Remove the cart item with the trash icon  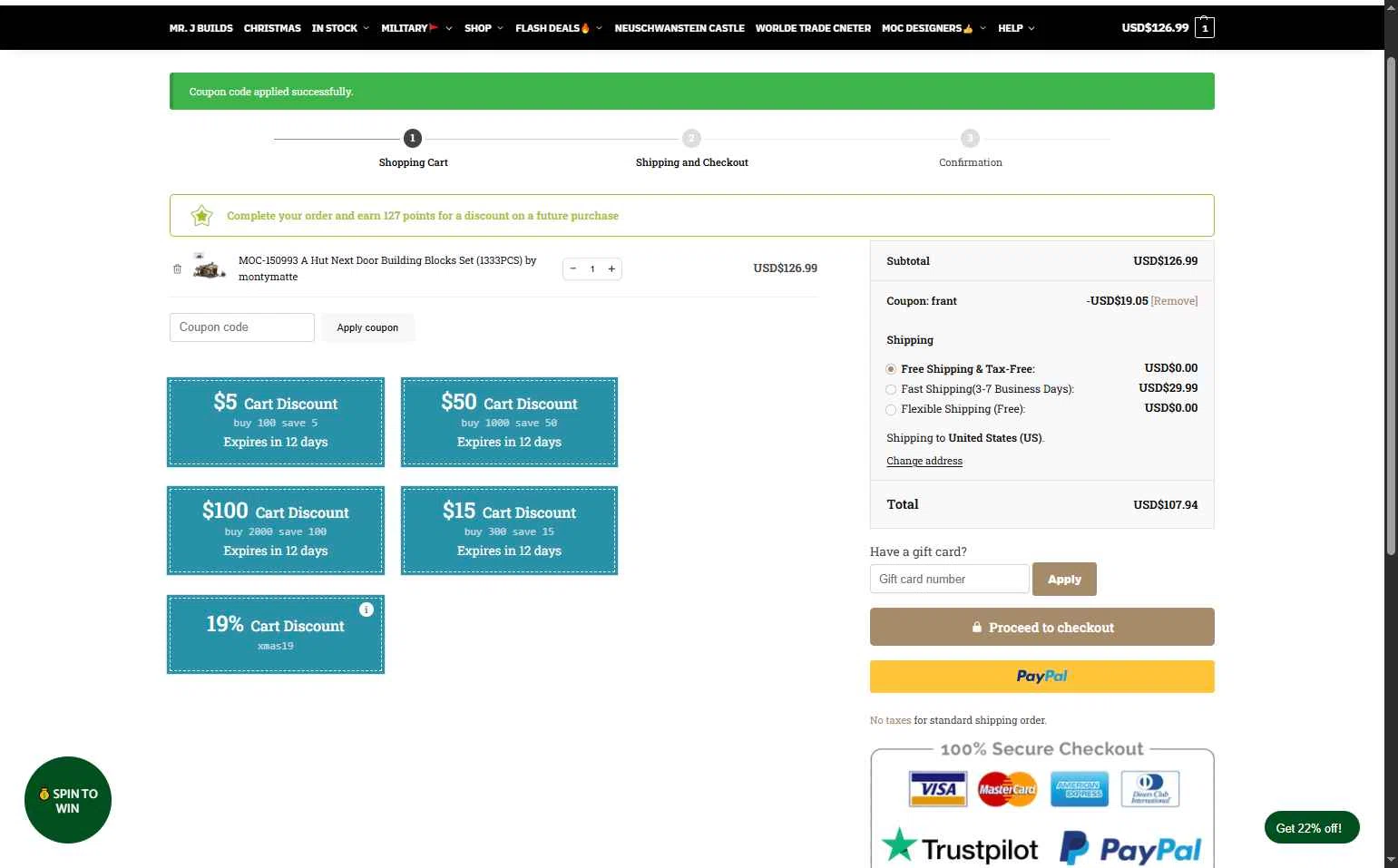[x=177, y=268]
